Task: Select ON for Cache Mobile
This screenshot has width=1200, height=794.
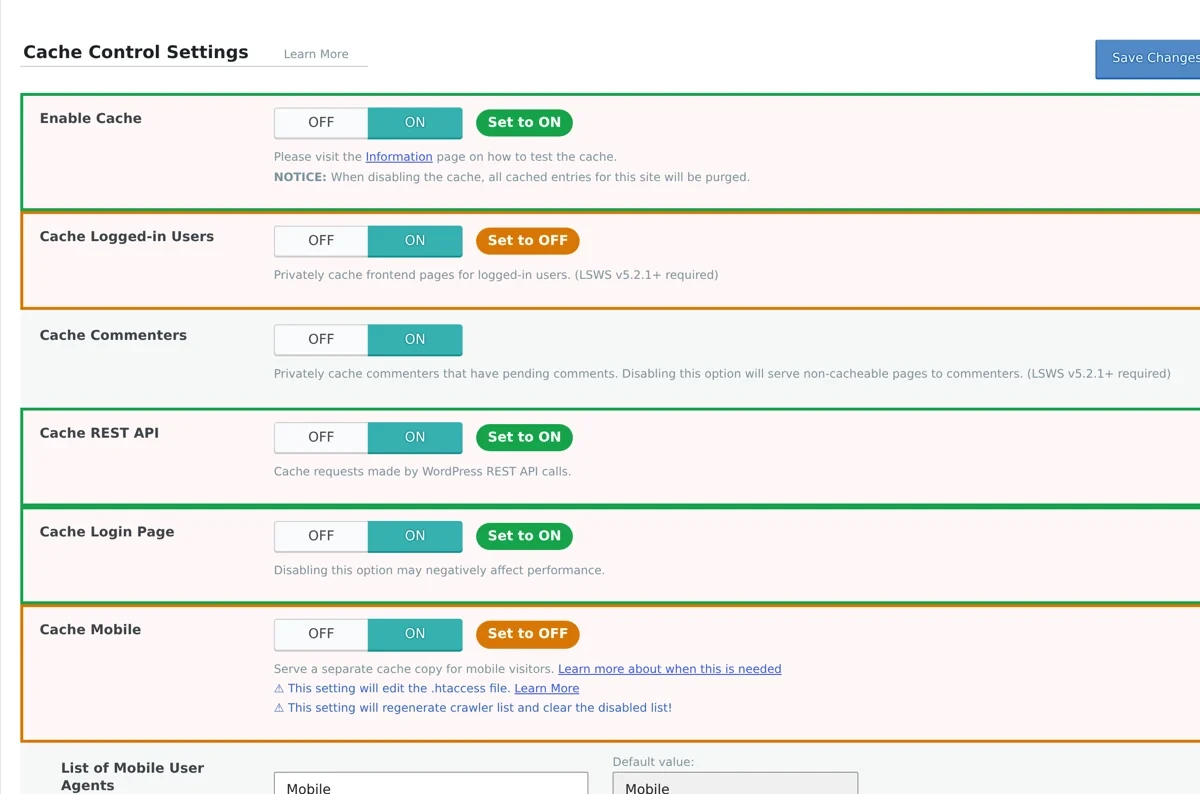Action: (x=415, y=634)
